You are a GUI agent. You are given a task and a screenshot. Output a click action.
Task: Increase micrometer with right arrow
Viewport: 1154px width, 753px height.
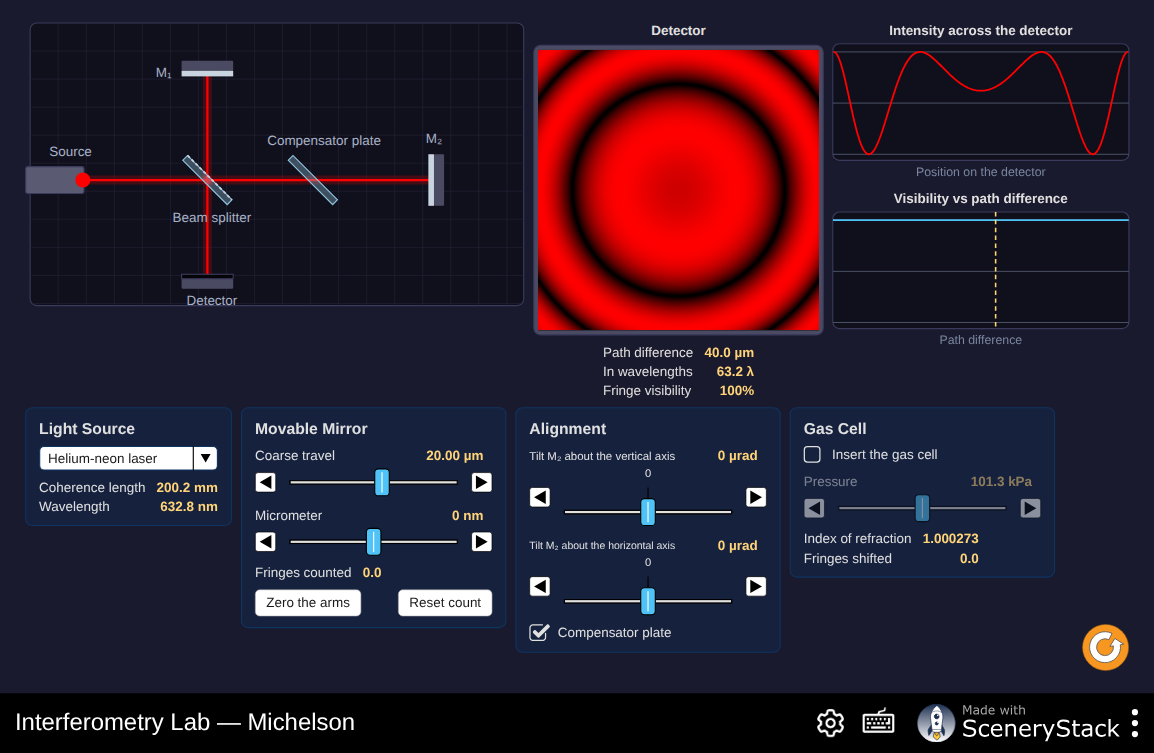(481, 542)
